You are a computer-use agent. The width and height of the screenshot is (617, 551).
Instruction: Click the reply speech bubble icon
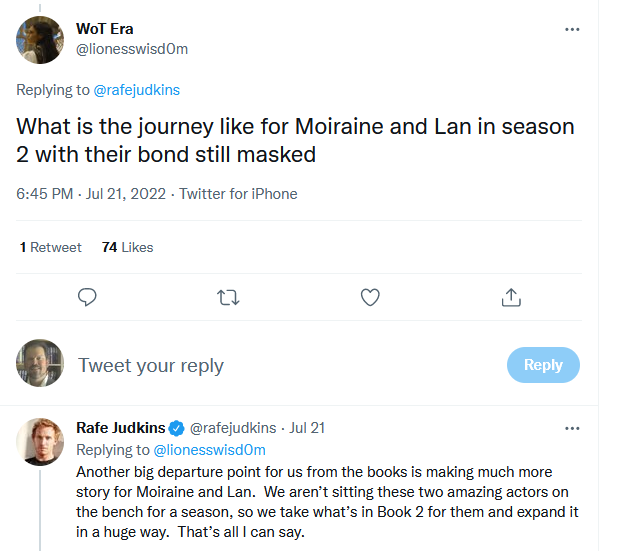[x=87, y=297]
